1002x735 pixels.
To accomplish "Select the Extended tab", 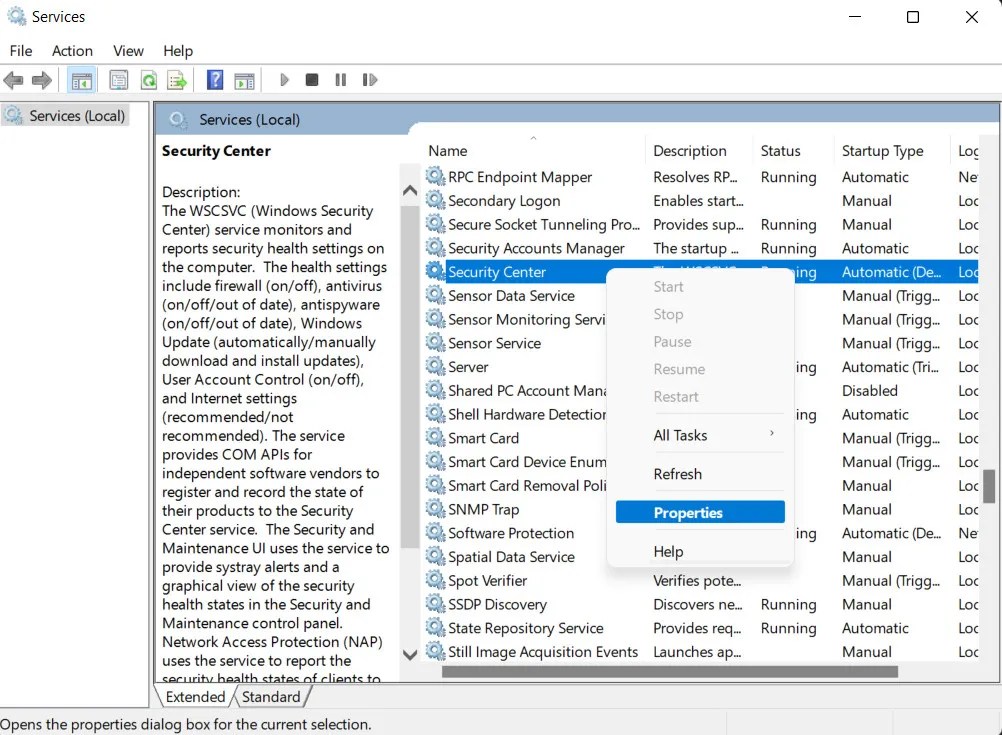I will coord(194,696).
